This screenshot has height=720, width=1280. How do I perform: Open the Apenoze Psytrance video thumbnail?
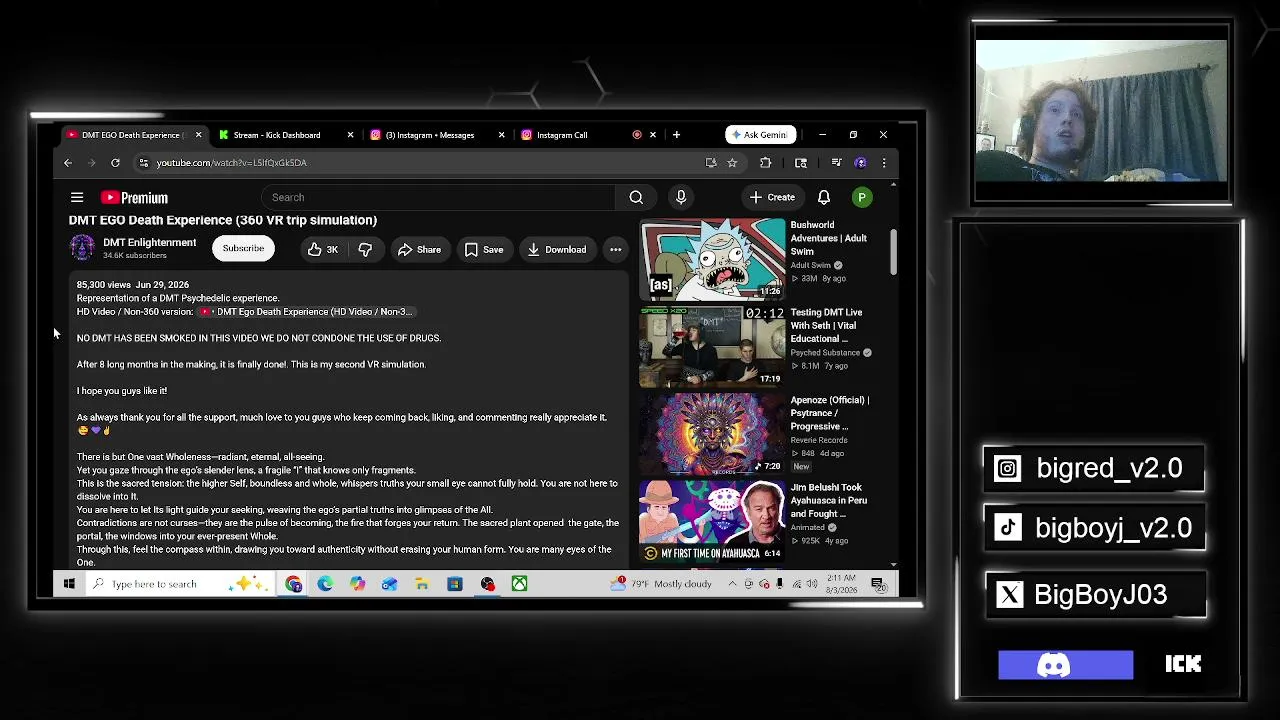pos(713,435)
